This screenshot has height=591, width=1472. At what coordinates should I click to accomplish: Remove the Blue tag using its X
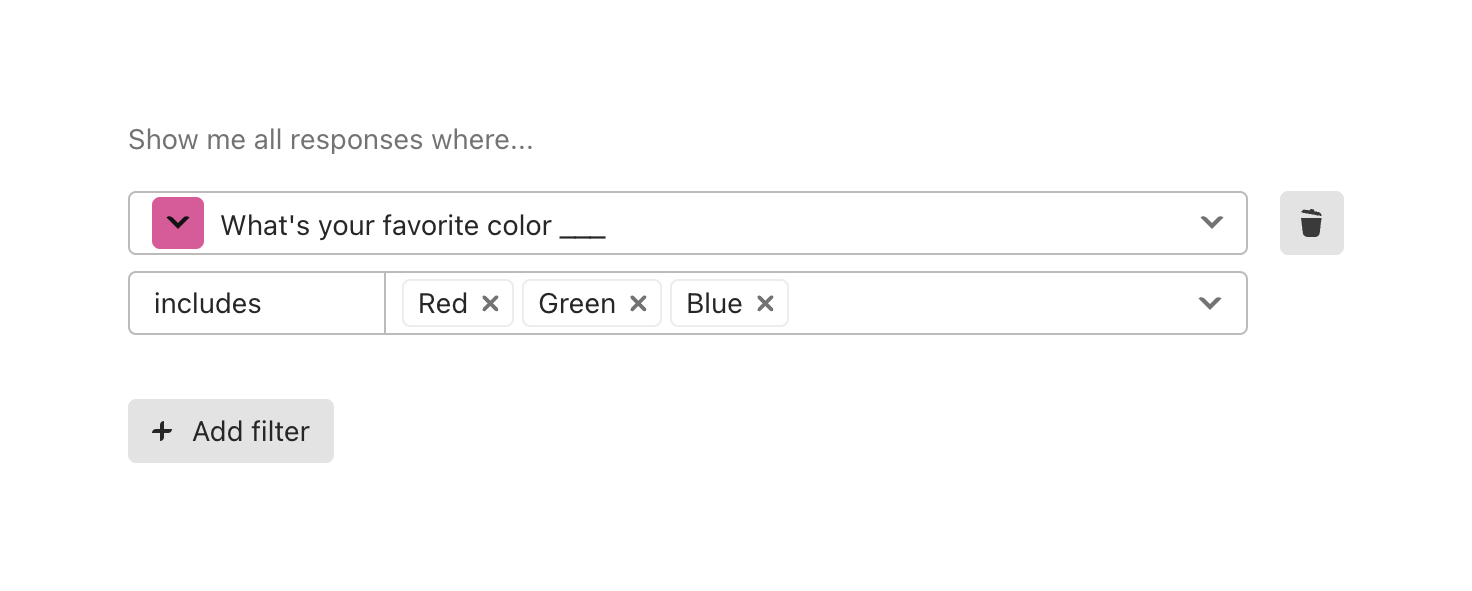(765, 304)
